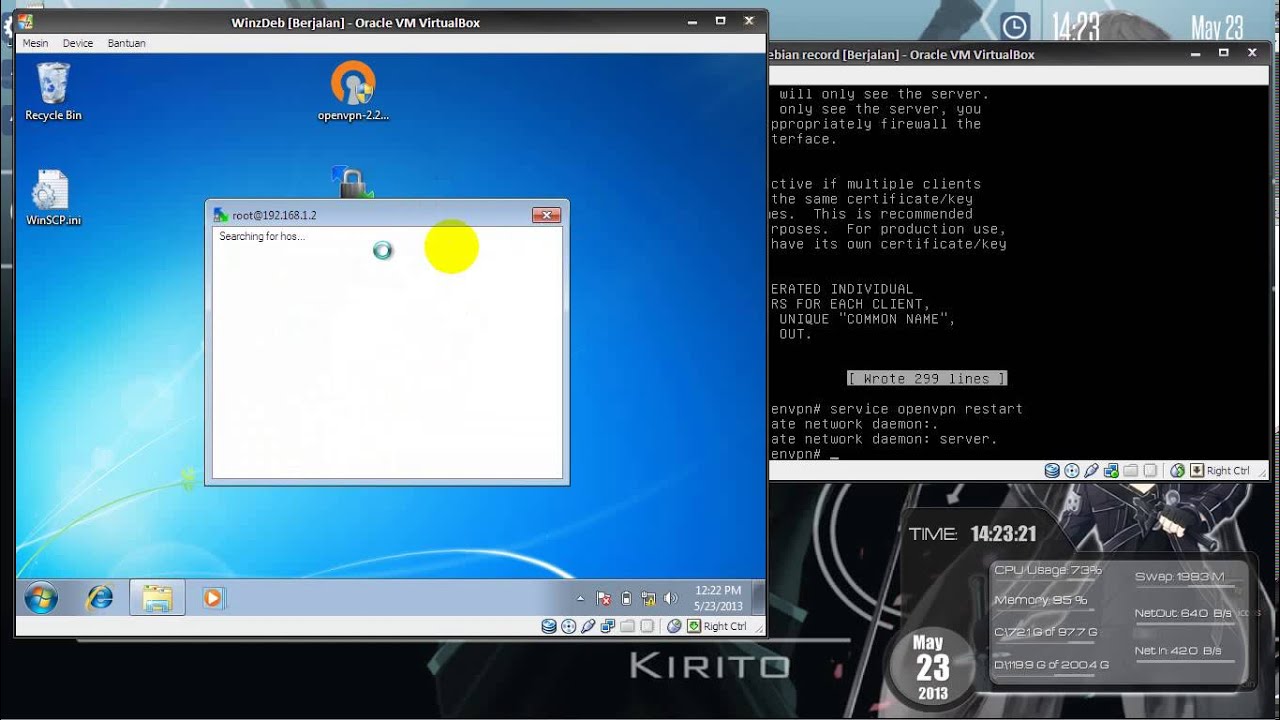This screenshot has width=1280, height=720.
Task: Click the CPU Usage 73% readout
Action: 1048,570
